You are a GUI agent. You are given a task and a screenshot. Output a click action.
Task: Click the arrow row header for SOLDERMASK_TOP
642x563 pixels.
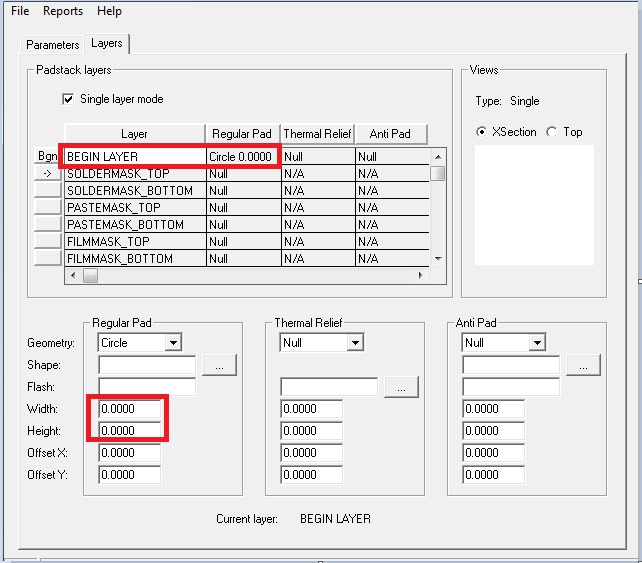coord(47,174)
